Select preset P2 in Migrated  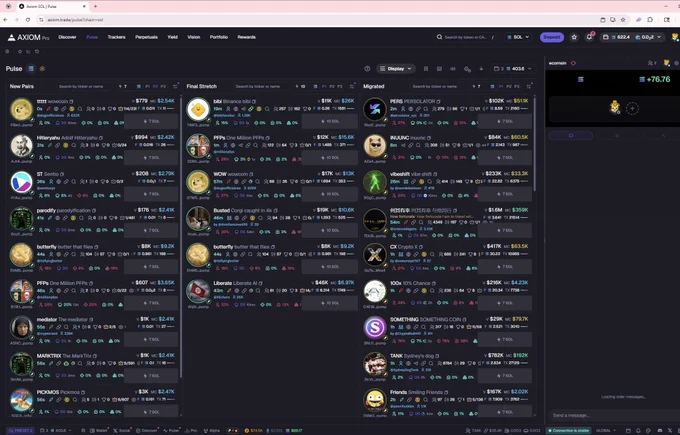[509, 86]
